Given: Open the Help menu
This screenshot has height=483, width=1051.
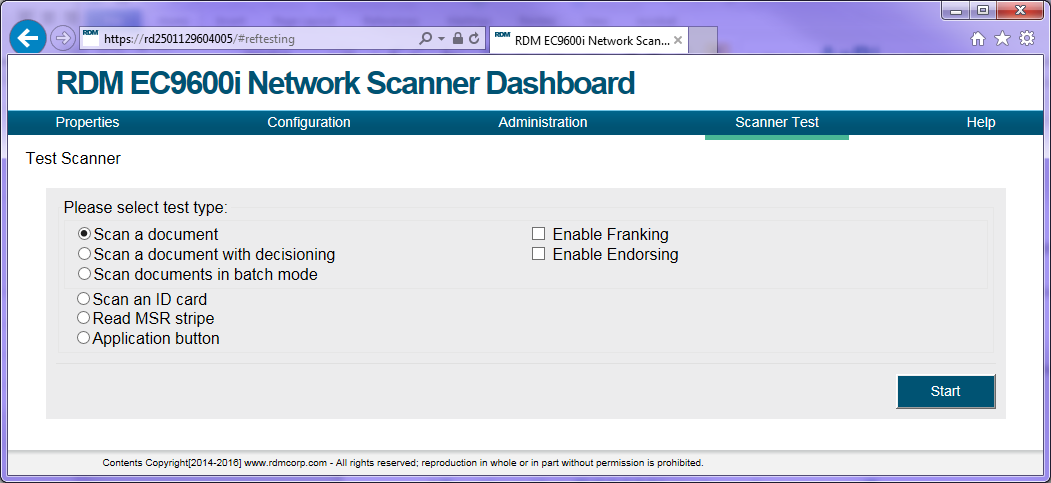Looking at the screenshot, I should pos(981,123).
